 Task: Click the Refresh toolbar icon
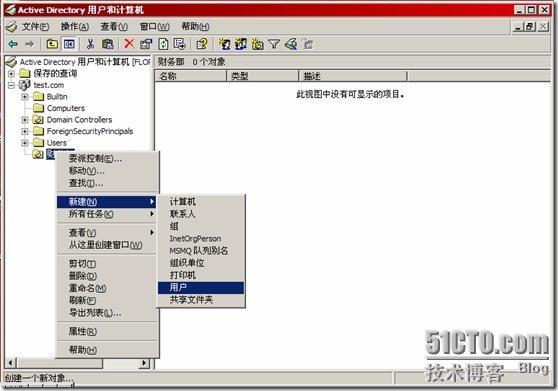tap(163, 44)
